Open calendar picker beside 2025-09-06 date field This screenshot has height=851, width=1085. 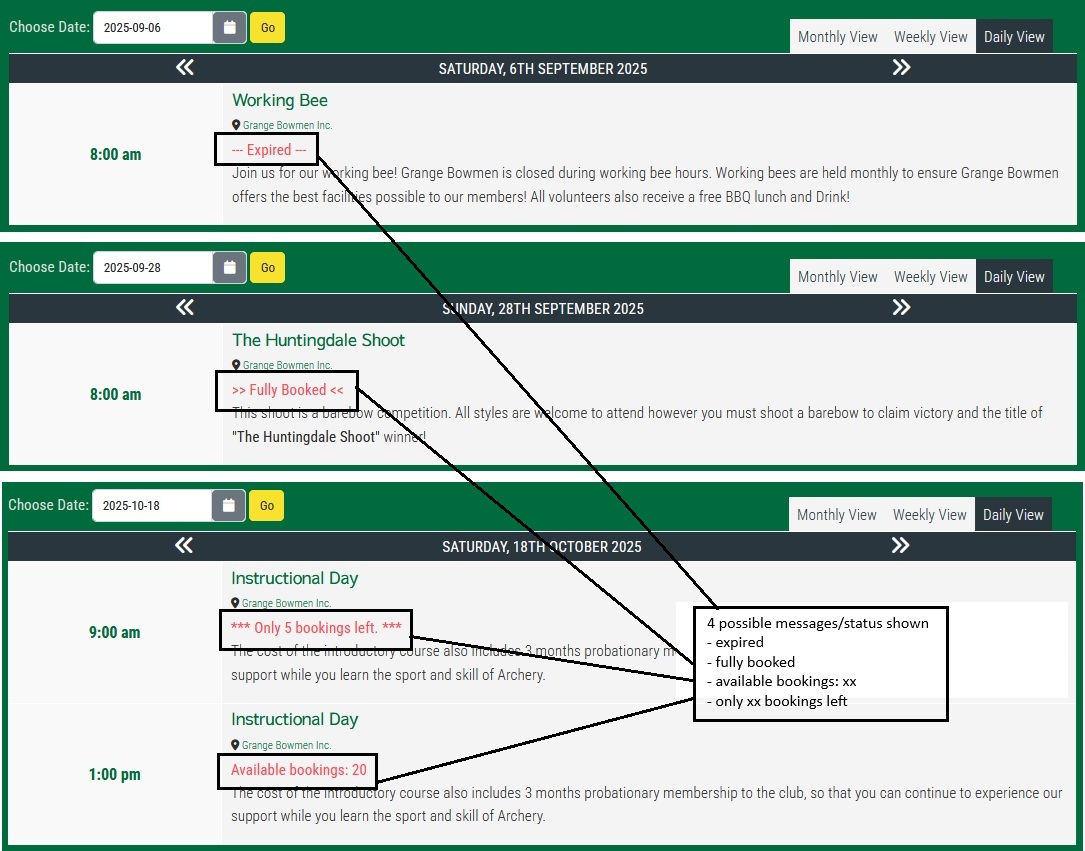click(229, 28)
